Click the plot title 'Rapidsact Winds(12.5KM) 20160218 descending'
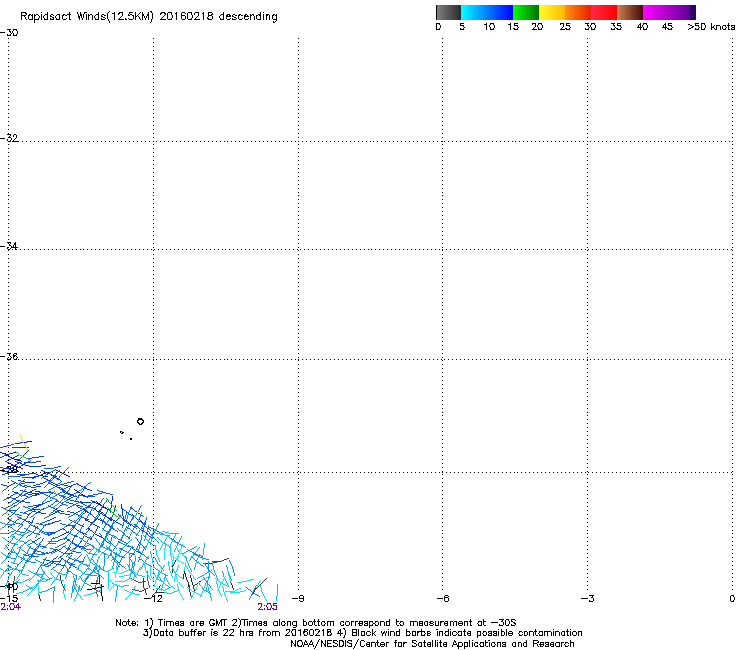This screenshot has width=740, height=650. tap(149, 17)
